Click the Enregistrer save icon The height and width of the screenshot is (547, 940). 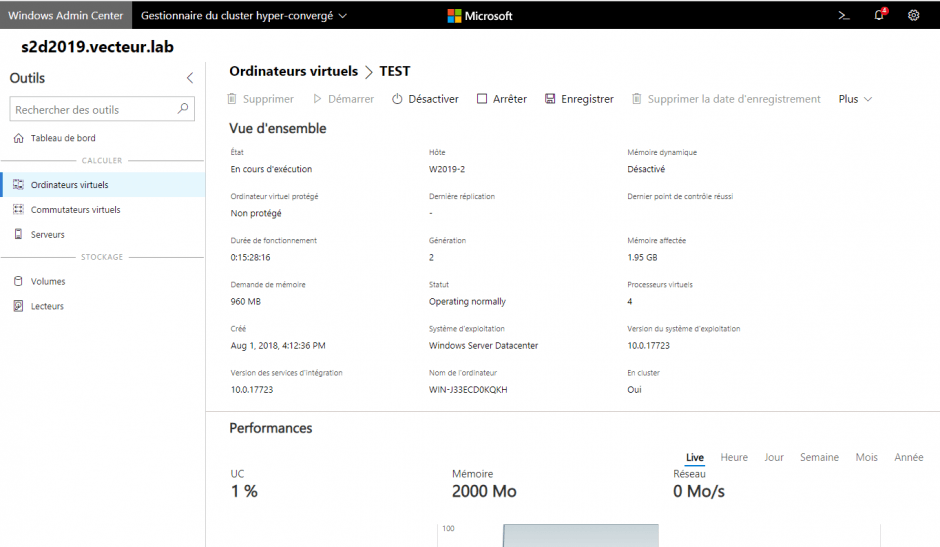[x=550, y=99]
